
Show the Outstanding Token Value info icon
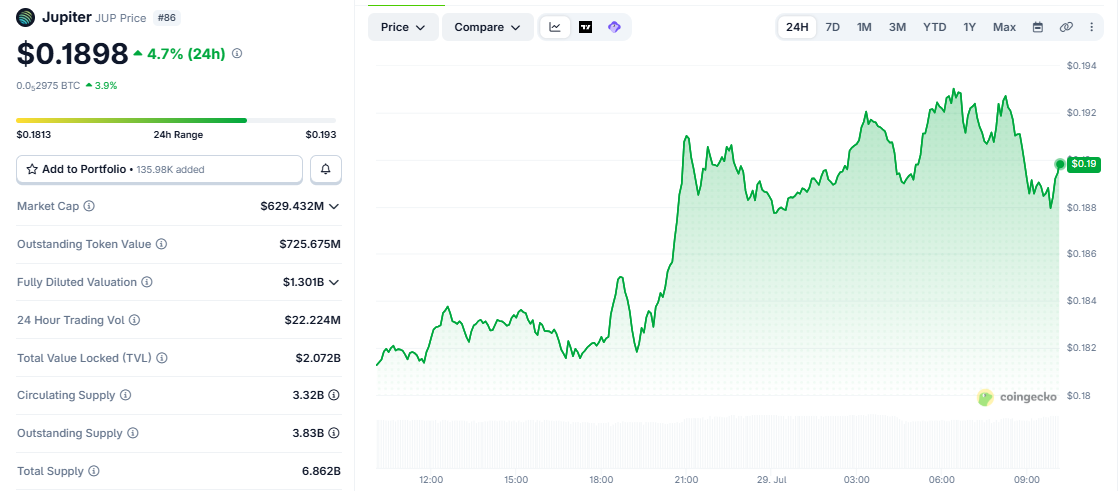162,244
